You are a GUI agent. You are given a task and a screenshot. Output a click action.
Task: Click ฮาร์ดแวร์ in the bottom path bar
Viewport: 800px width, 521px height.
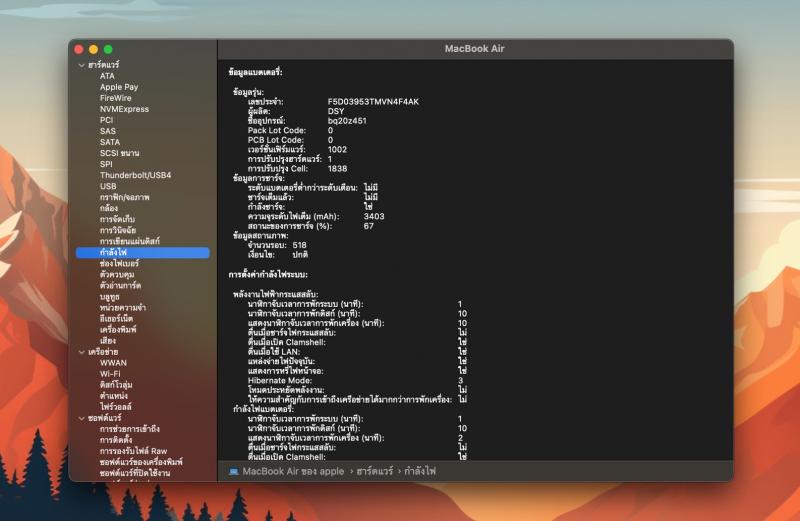[x=375, y=472]
